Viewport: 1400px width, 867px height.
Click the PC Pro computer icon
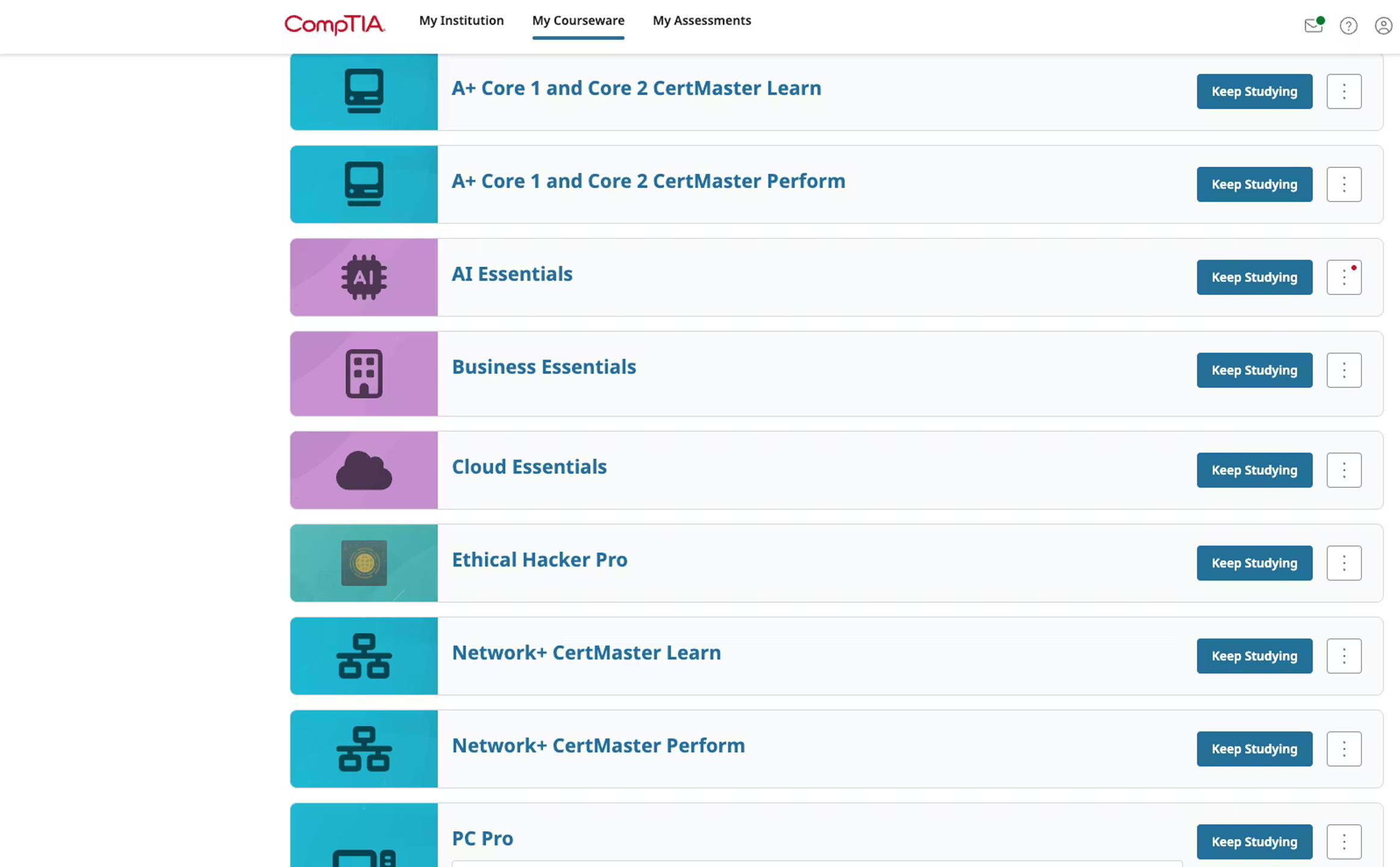[364, 857]
